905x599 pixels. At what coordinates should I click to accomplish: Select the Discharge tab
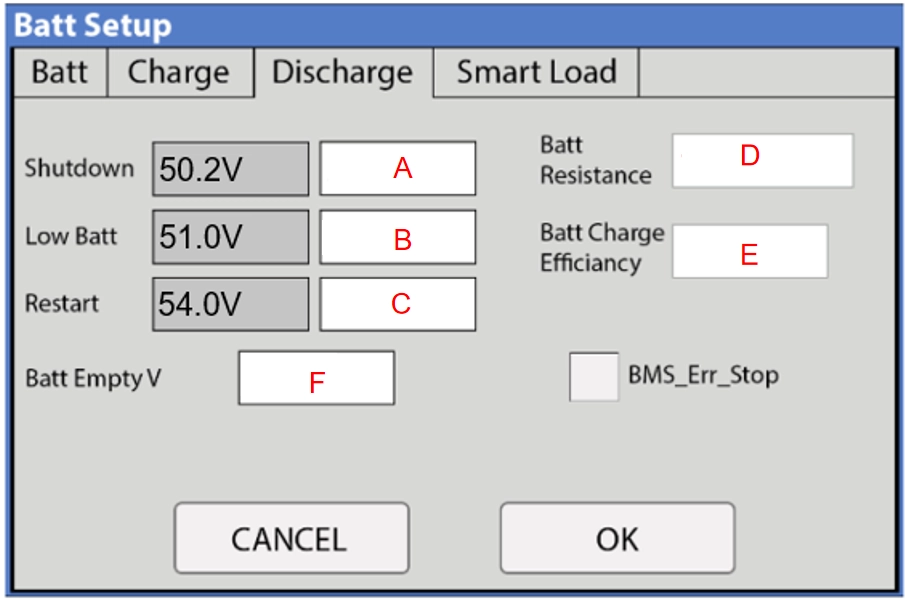(343, 73)
